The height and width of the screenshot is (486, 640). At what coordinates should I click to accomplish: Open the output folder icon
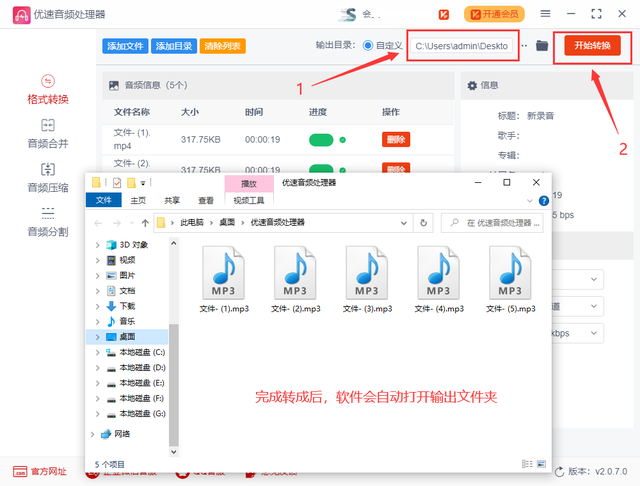(542, 46)
